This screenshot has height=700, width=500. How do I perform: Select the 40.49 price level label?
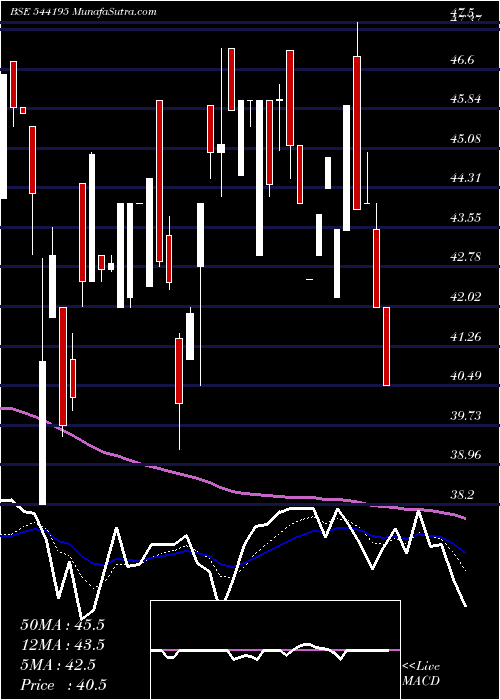[x=466, y=376]
